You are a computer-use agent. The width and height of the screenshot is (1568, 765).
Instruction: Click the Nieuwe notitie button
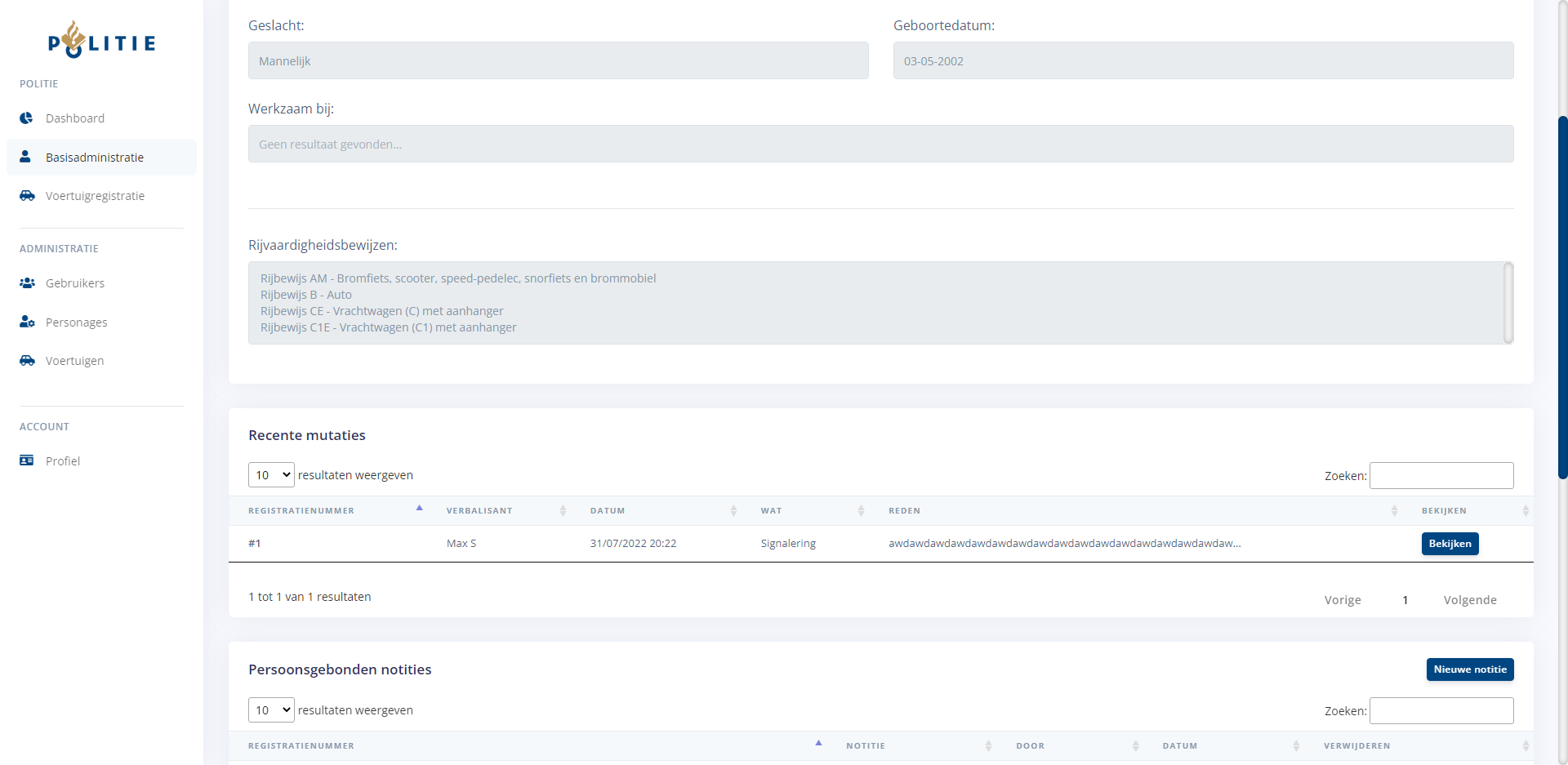pos(1469,669)
